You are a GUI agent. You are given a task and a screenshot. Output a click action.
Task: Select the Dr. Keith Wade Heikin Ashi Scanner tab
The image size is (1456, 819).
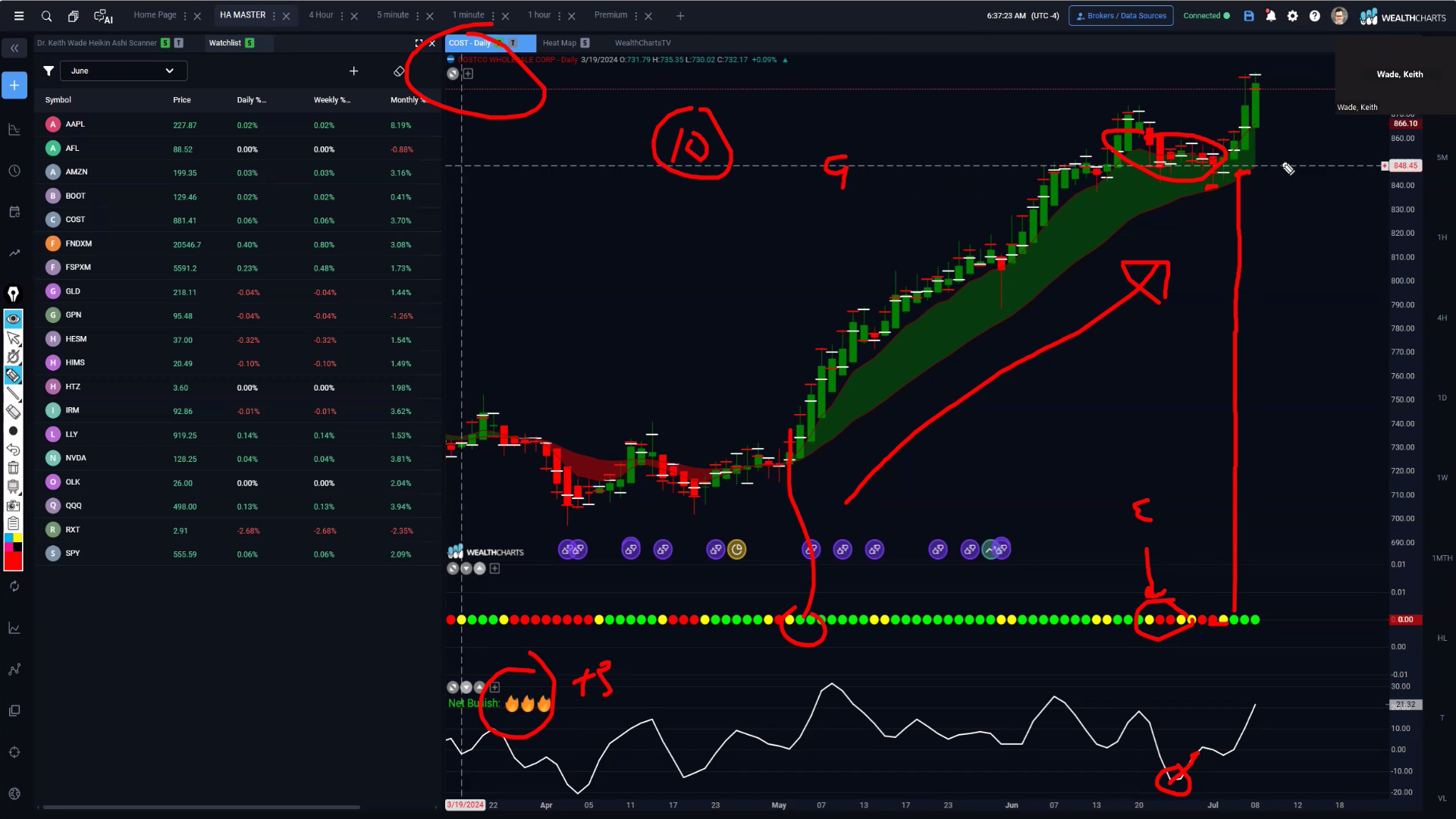[x=97, y=43]
